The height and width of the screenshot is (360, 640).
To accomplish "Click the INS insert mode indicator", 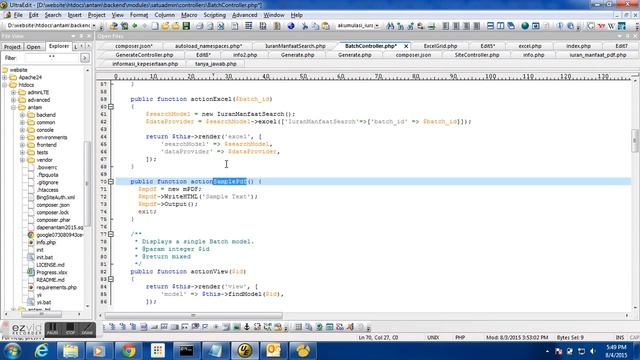I will (x=620, y=338).
